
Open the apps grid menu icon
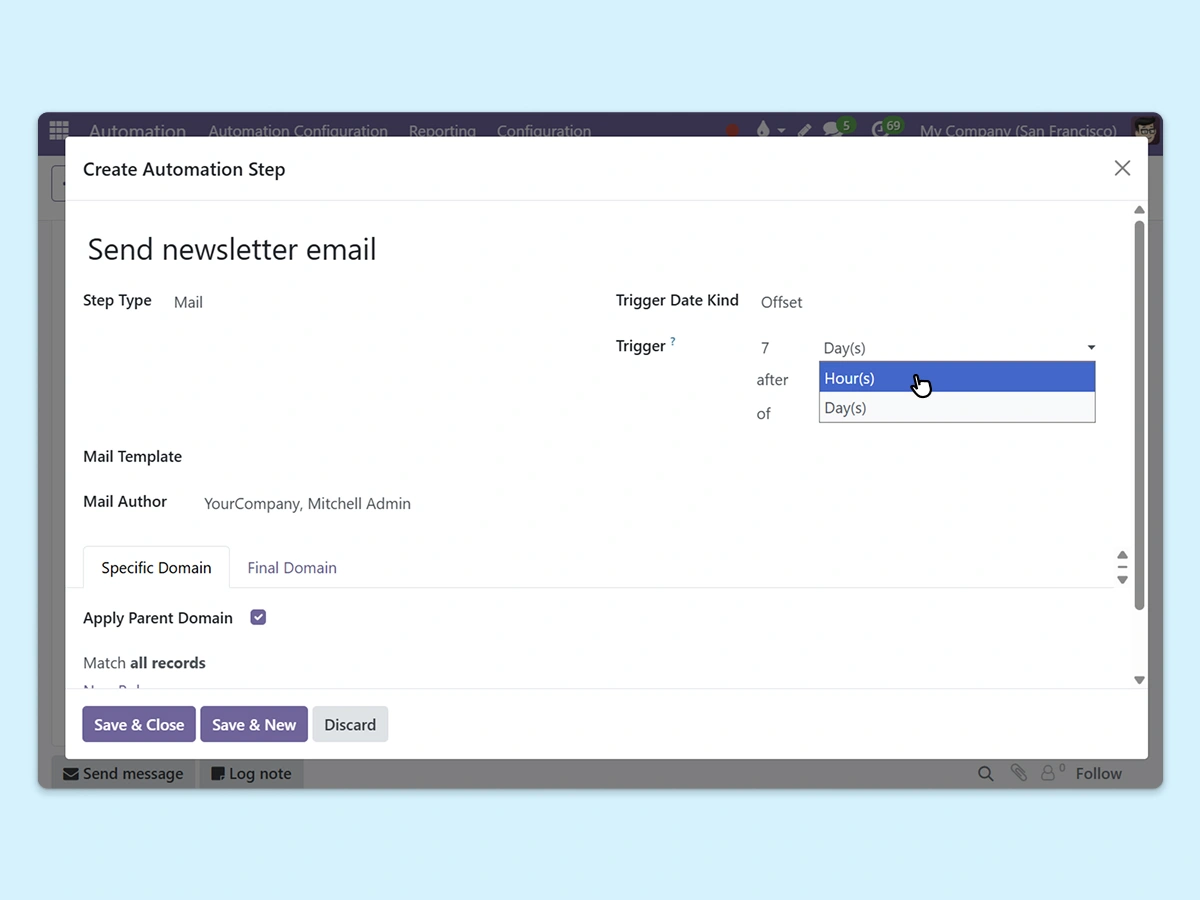pyautogui.click(x=59, y=129)
